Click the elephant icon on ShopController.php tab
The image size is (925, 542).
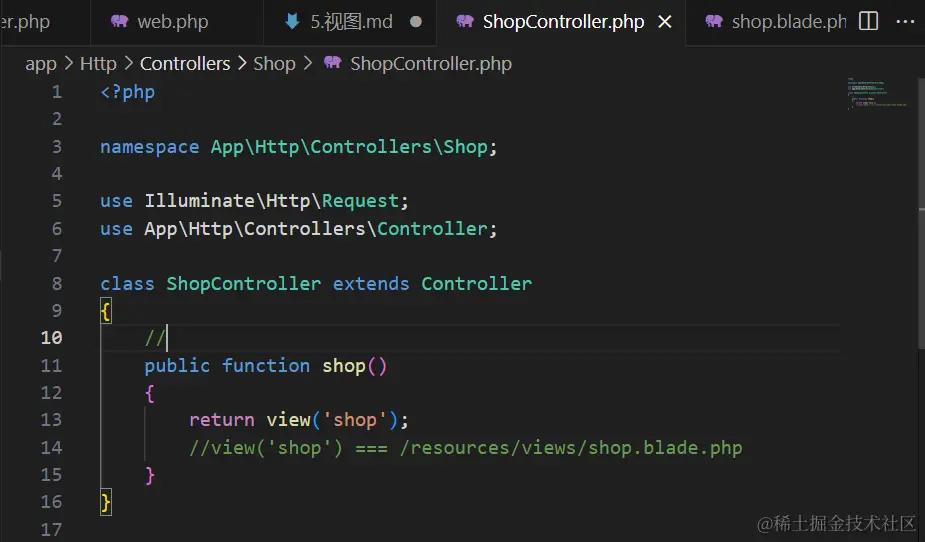[465, 21]
